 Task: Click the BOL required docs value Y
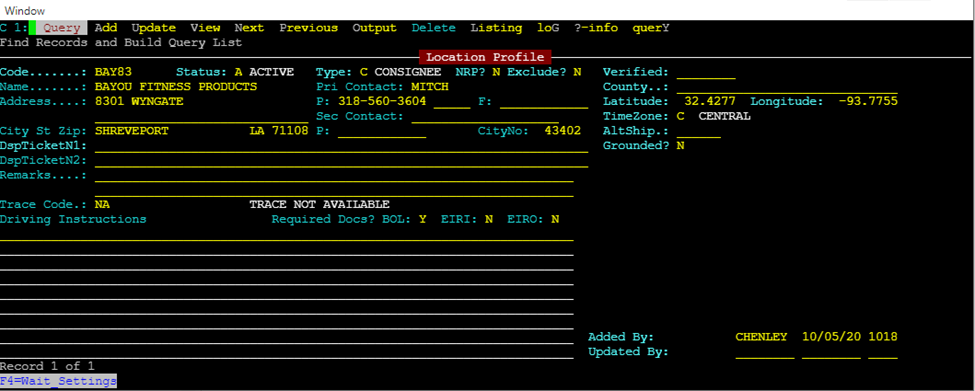pyautogui.click(x=422, y=219)
